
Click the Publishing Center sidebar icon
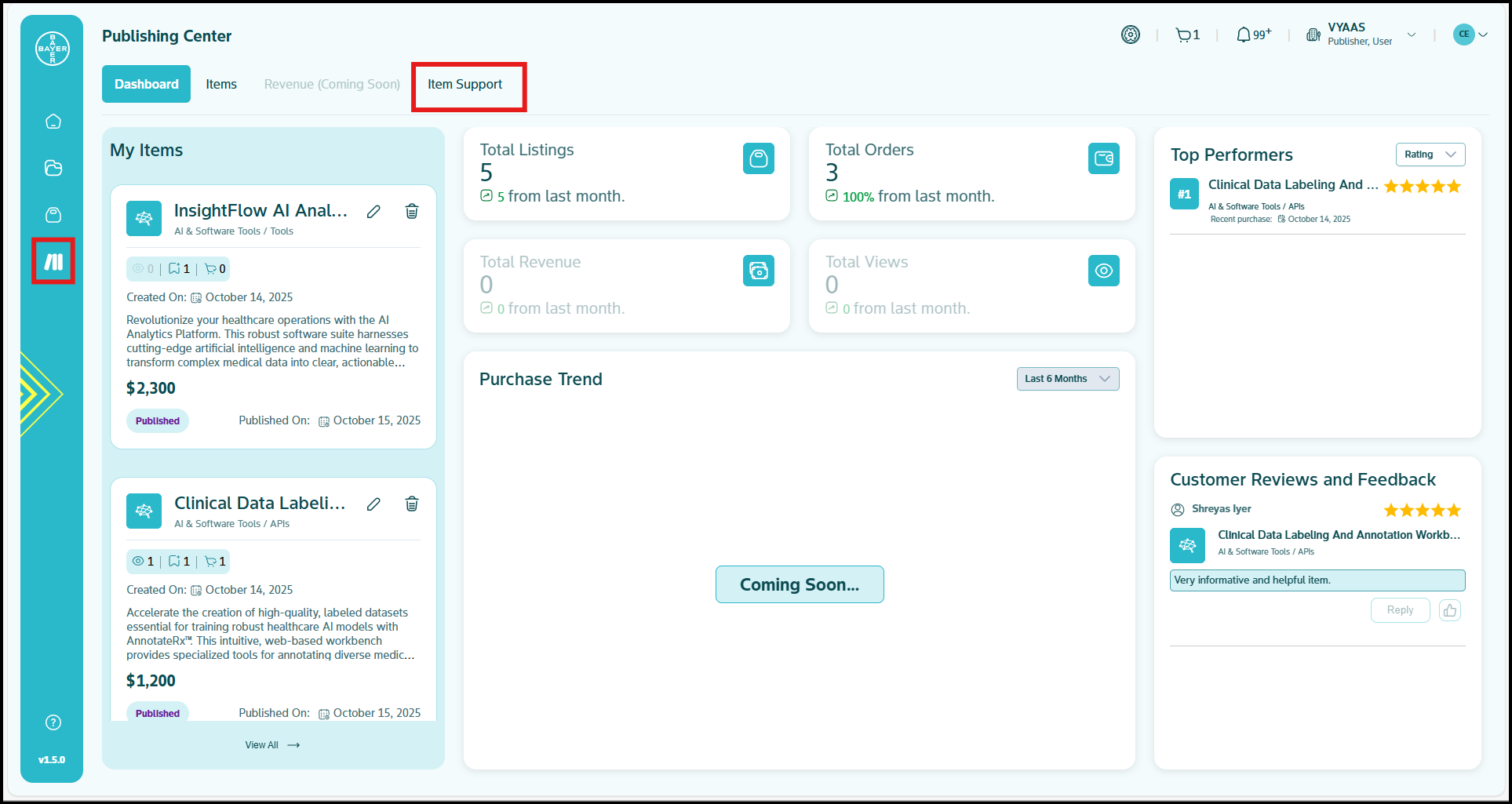click(x=53, y=261)
